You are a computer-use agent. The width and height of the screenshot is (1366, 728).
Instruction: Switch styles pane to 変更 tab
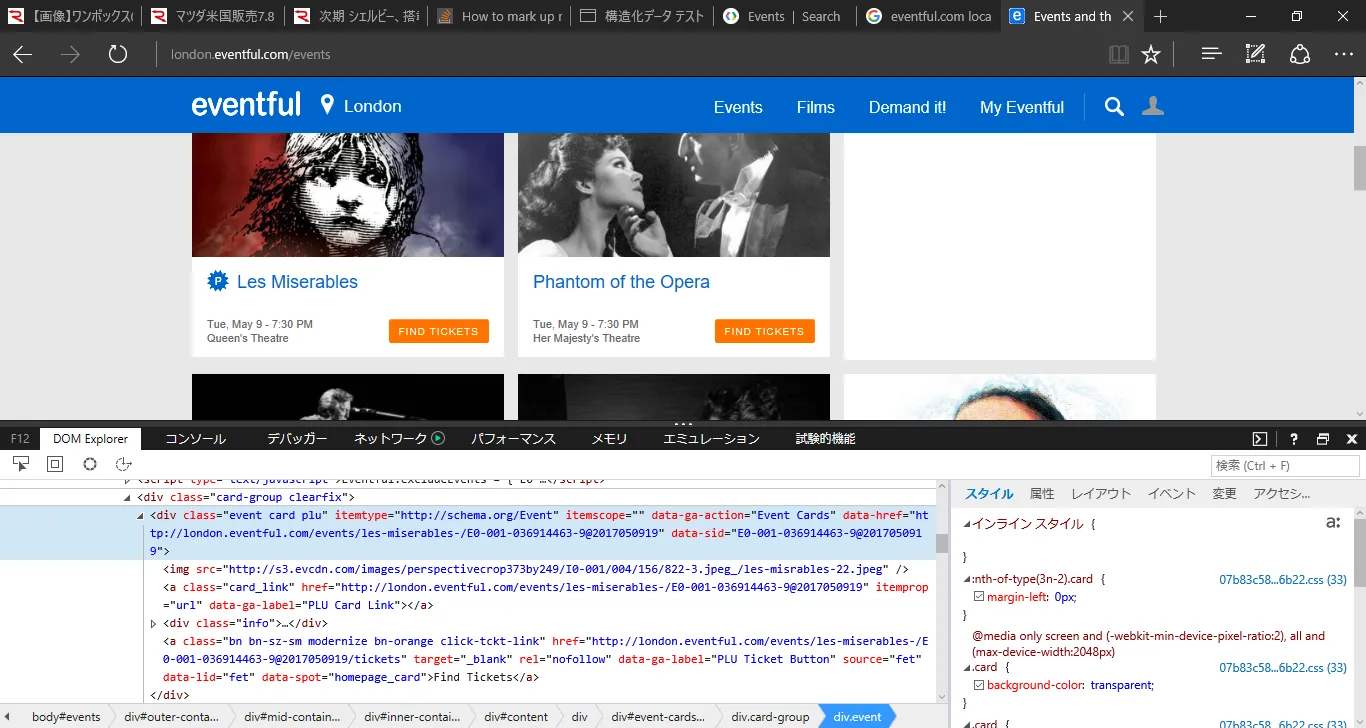tap(1224, 494)
